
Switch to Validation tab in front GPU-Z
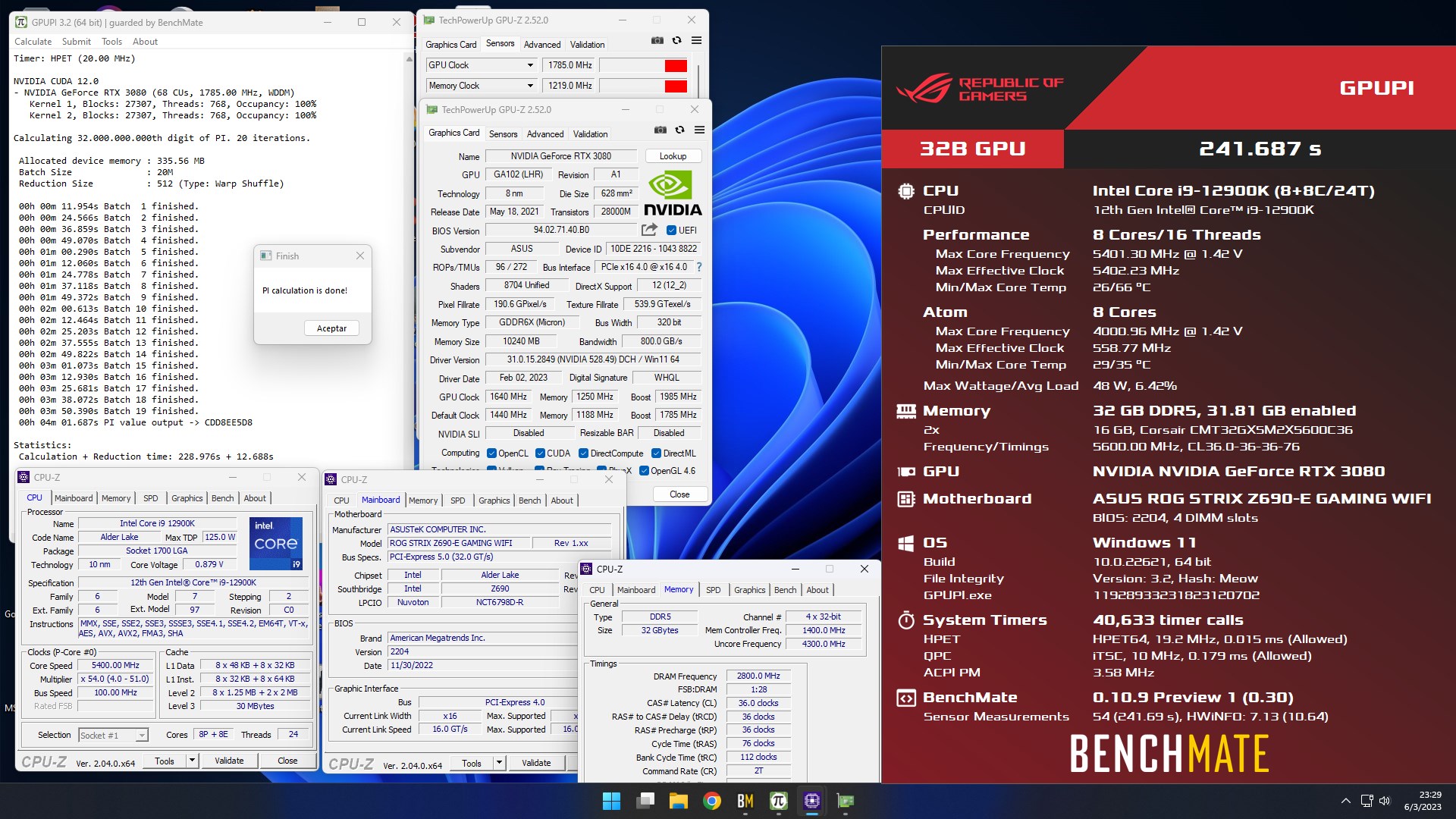(x=590, y=133)
